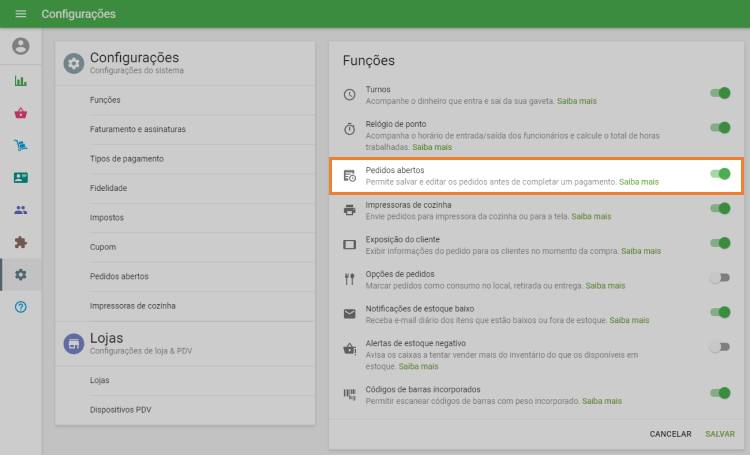Open the employees ID card icon

[21, 177]
